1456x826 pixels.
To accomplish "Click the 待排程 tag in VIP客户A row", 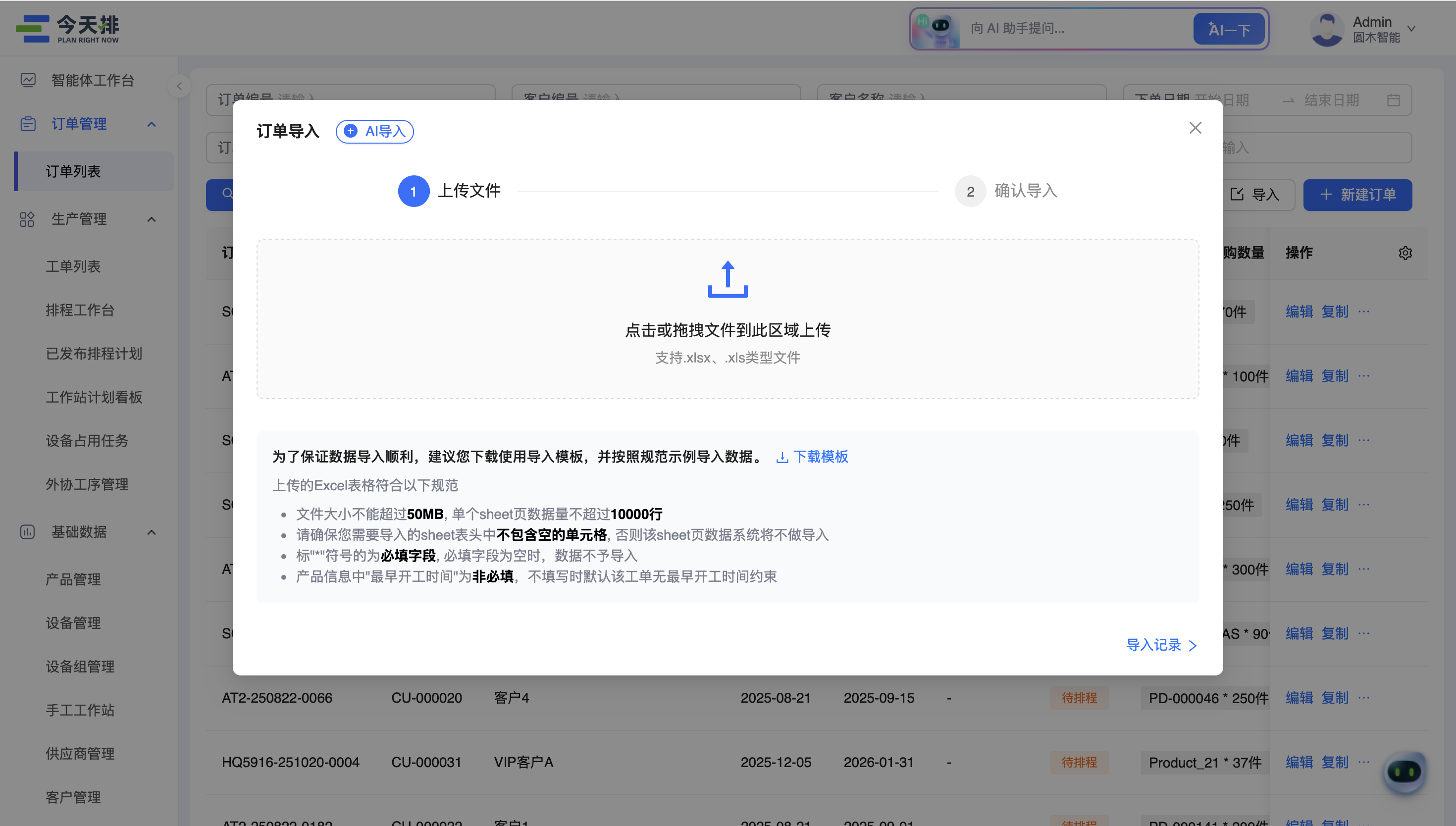I will pos(1079,762).
